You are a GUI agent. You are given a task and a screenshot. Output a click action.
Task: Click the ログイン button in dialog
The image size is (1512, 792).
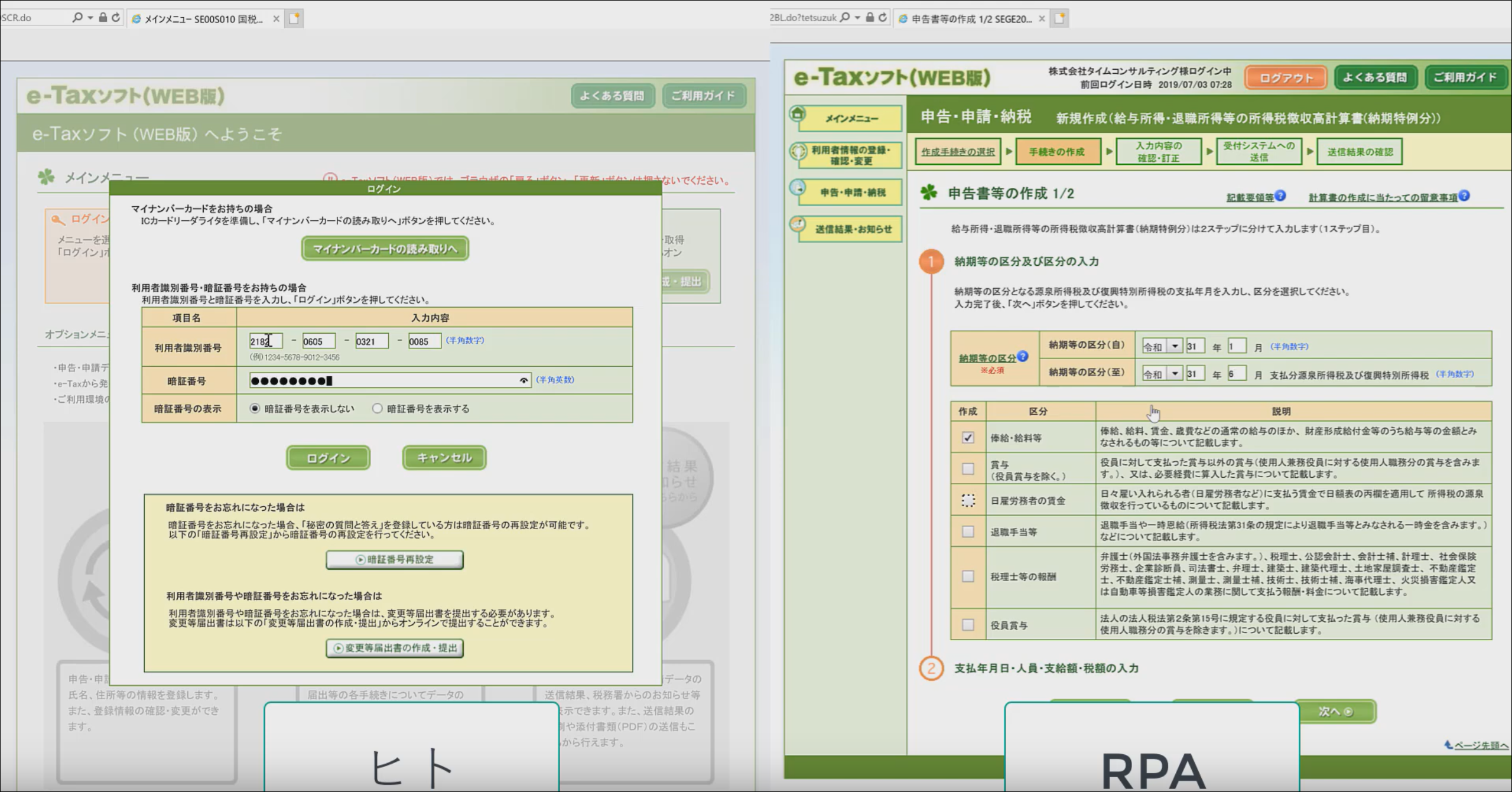[x=328, y=458]
